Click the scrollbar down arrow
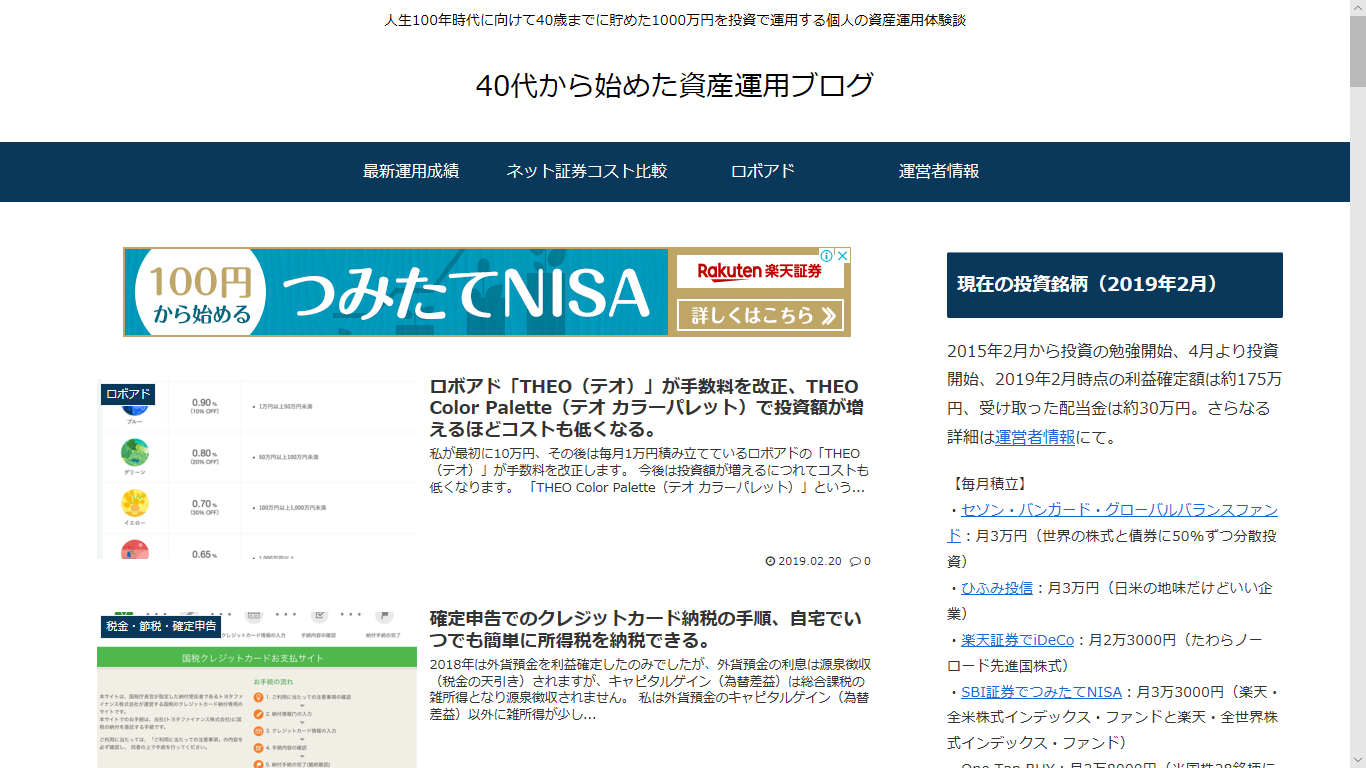The height and width of the screenshot is (768, 1366). click(x=1357, y=759)
